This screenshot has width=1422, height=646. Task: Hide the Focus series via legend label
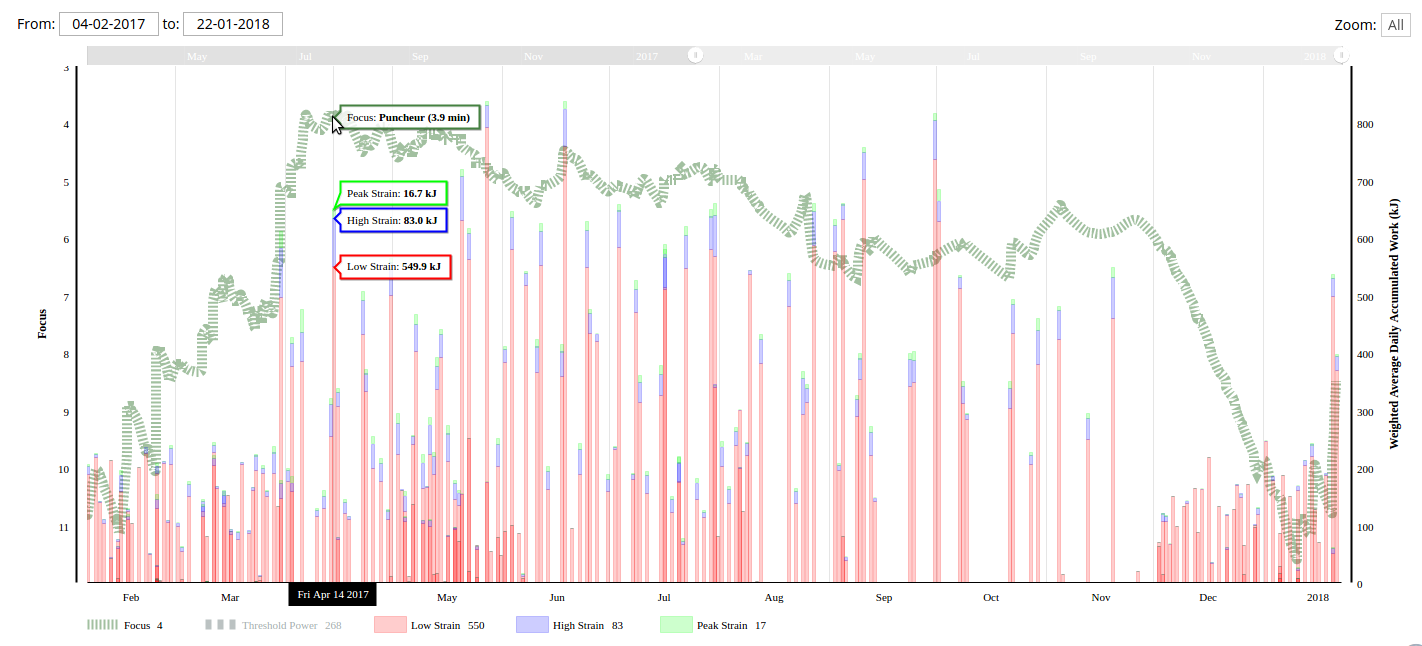pyautogui.click(x=137, y=625)
